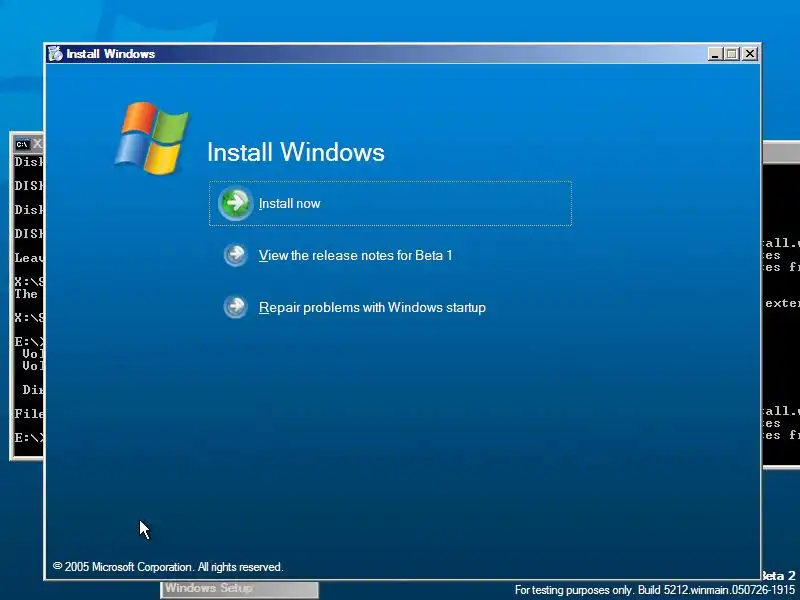800x600 pixels.
Task: Click the Windows Setup taskbar button
Action: tap(240, 589)
